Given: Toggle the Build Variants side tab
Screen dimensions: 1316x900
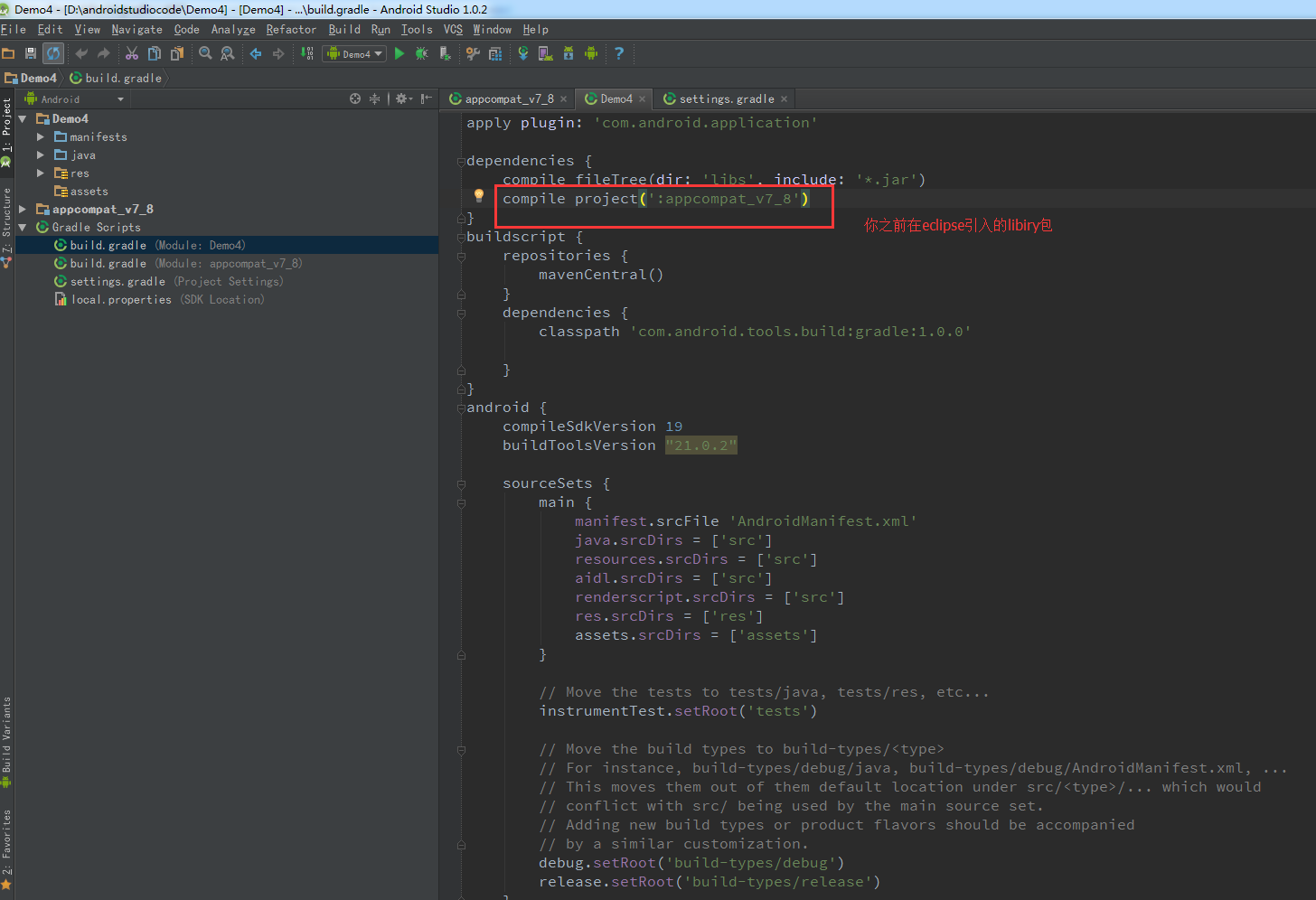Looking at the screenshot, I should click(7, 740).
